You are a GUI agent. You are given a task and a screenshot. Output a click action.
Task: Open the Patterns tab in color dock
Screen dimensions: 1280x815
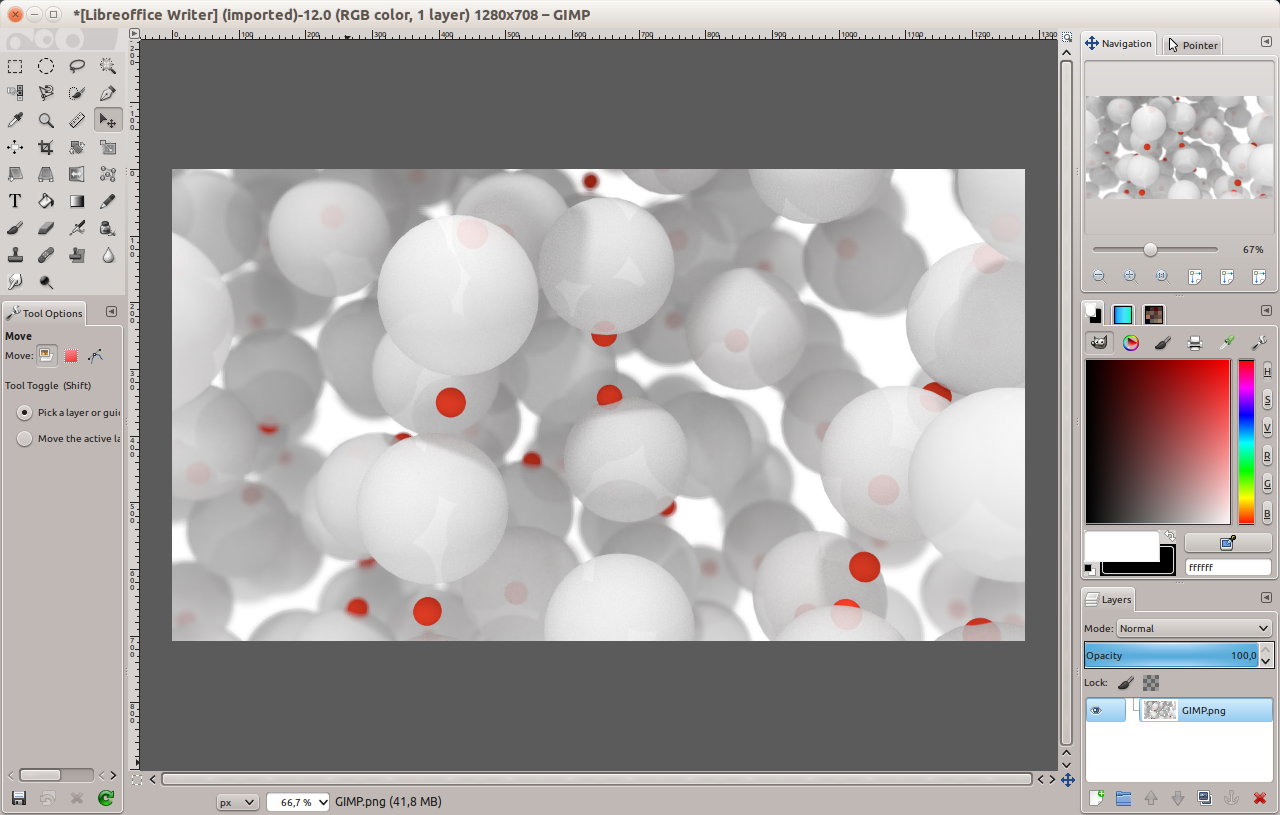(x=1154, y=314)
